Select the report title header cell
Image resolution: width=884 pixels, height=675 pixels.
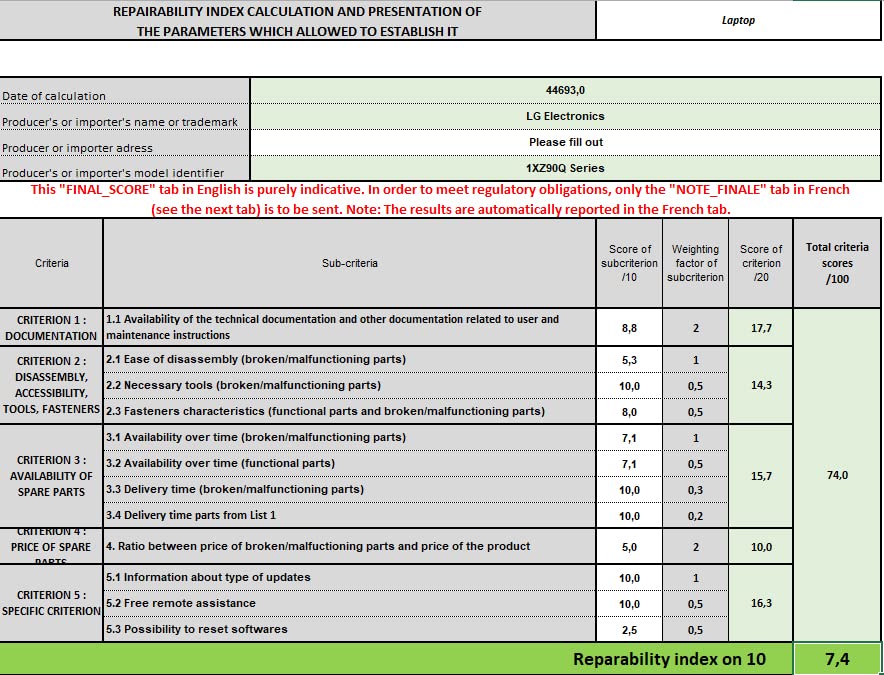pos(297,20)
